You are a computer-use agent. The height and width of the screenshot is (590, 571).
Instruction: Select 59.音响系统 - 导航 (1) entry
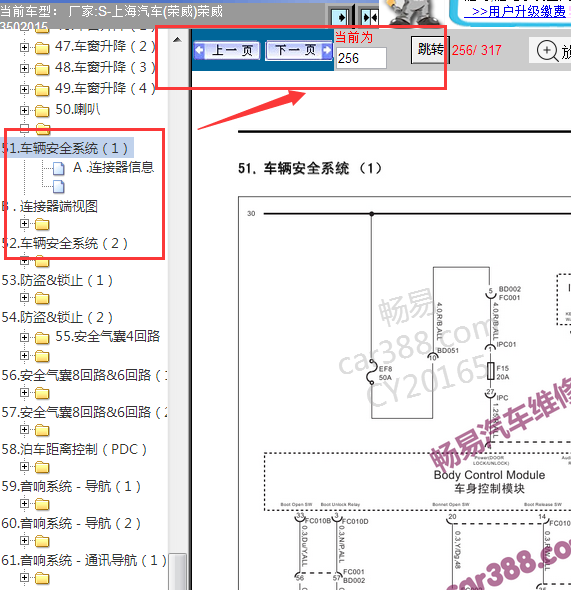[x=71, y=486]
